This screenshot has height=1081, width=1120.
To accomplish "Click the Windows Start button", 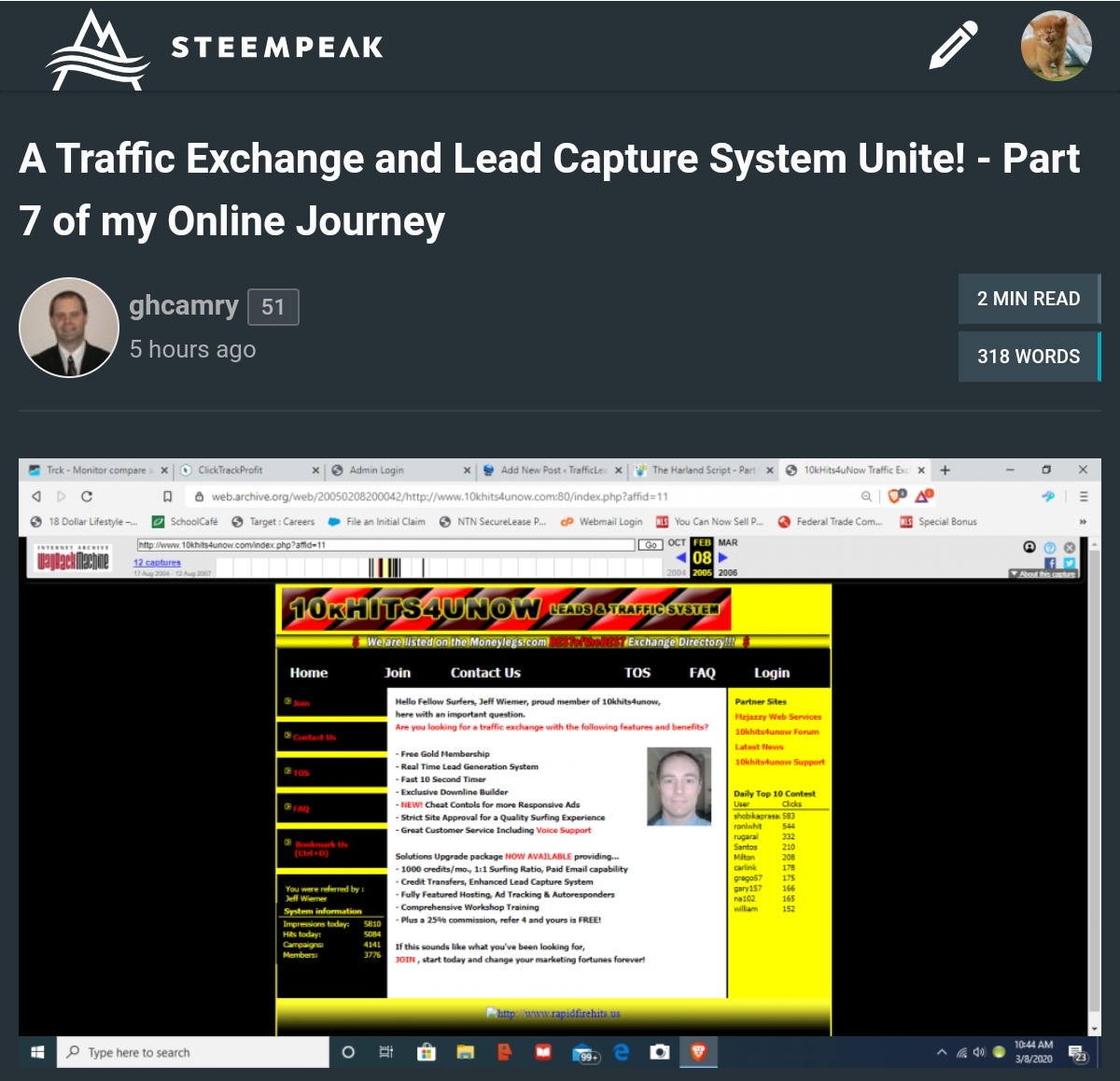I will (37, 1052).
